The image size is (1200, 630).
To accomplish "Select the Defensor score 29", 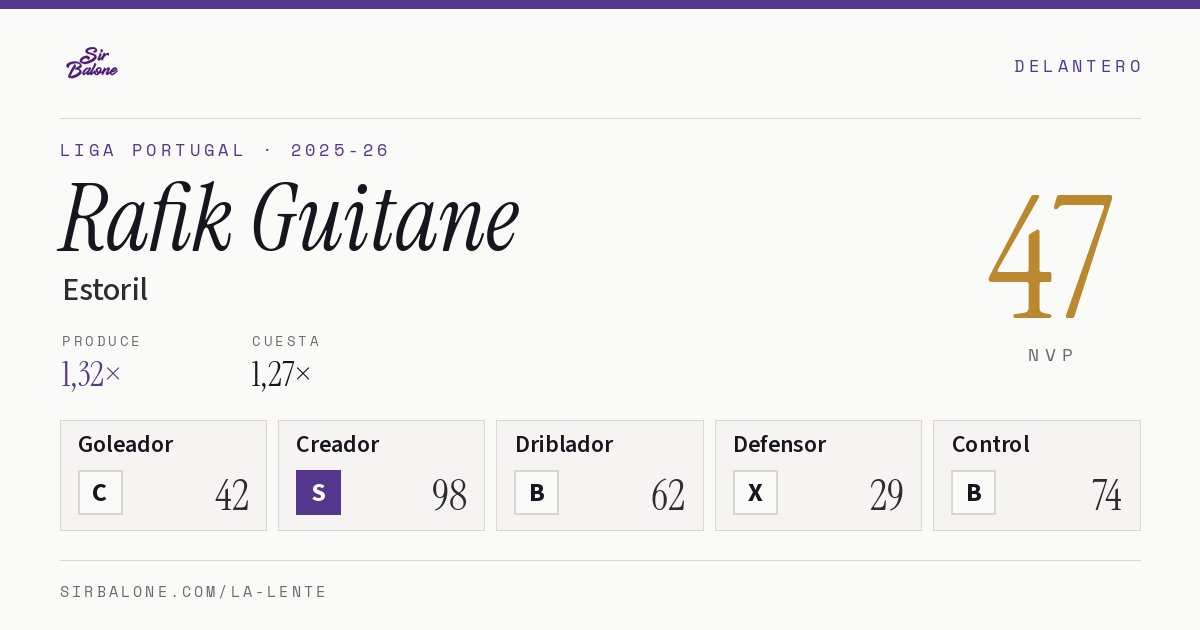I will [886, 495].
